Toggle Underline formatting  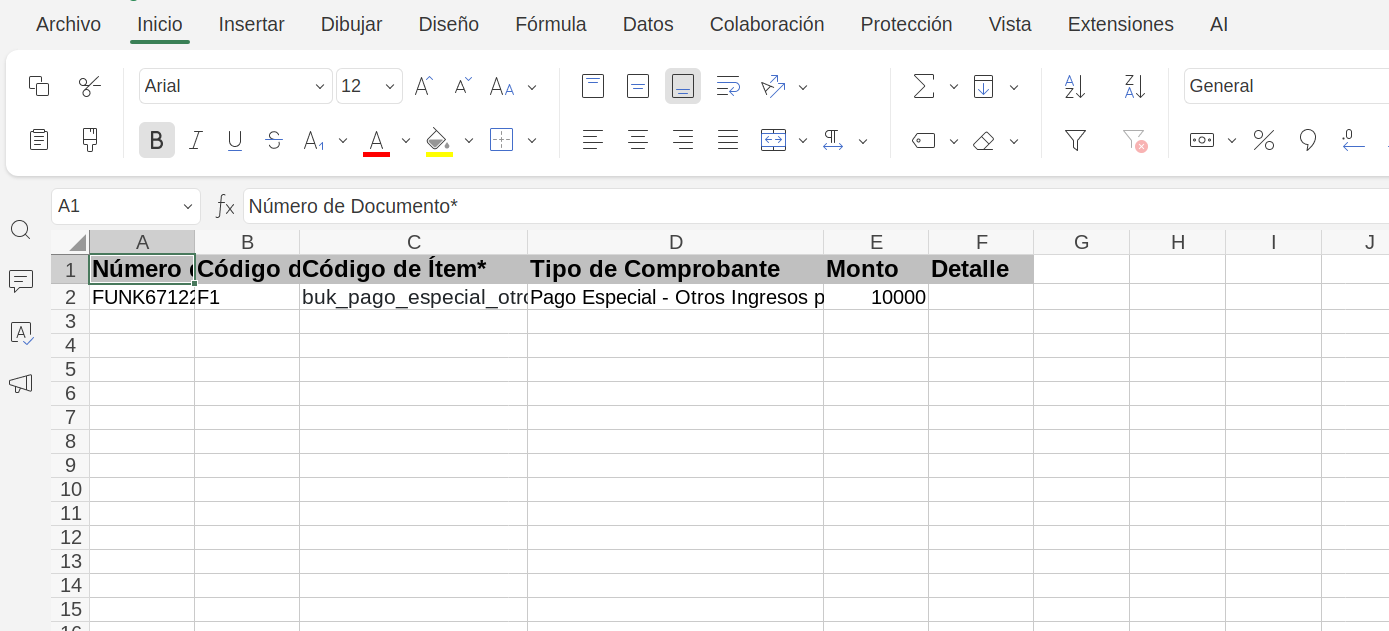pos(235,140)
